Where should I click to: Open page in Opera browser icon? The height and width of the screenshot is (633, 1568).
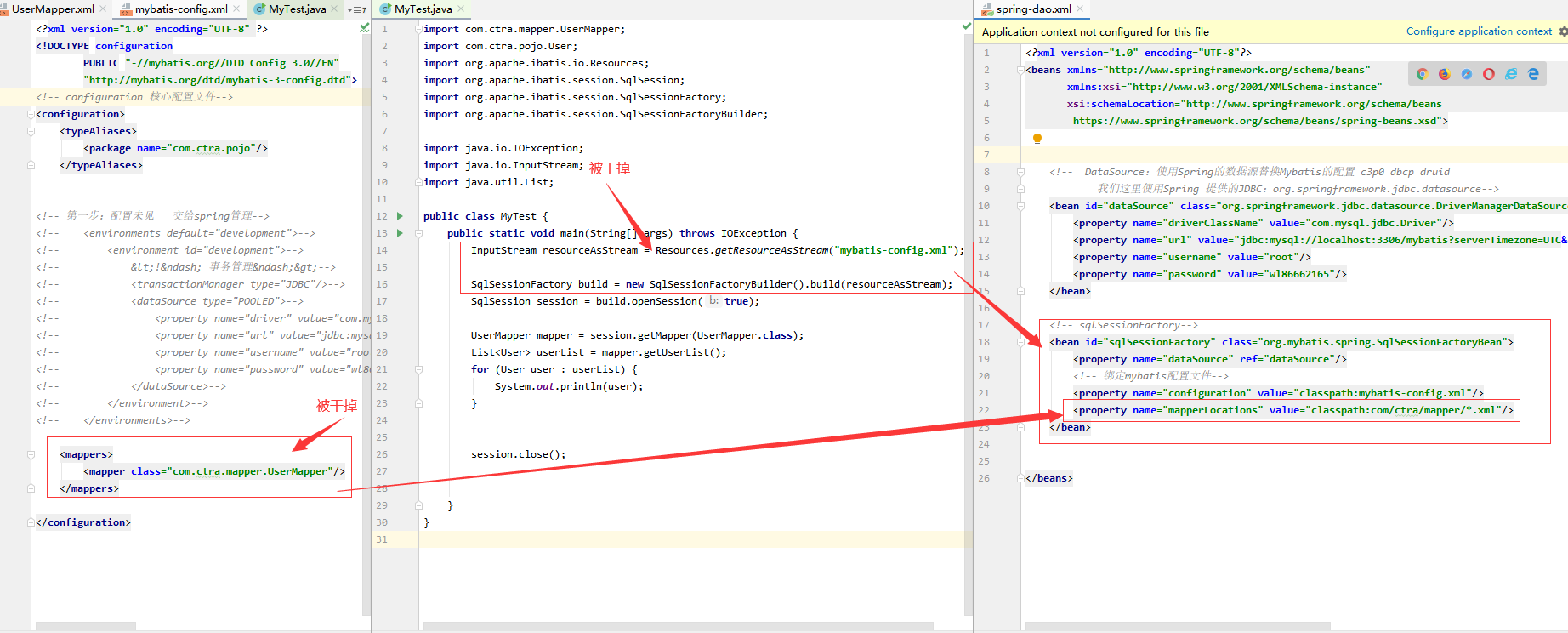pyautogui.click(x=1489, y=74)
